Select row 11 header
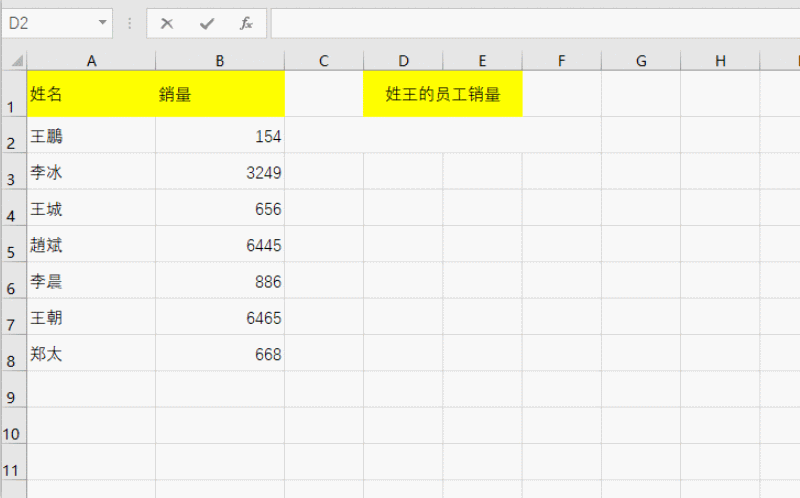Image resolution: width=800 pixels, height=498 pixels. tap(13, 462)
